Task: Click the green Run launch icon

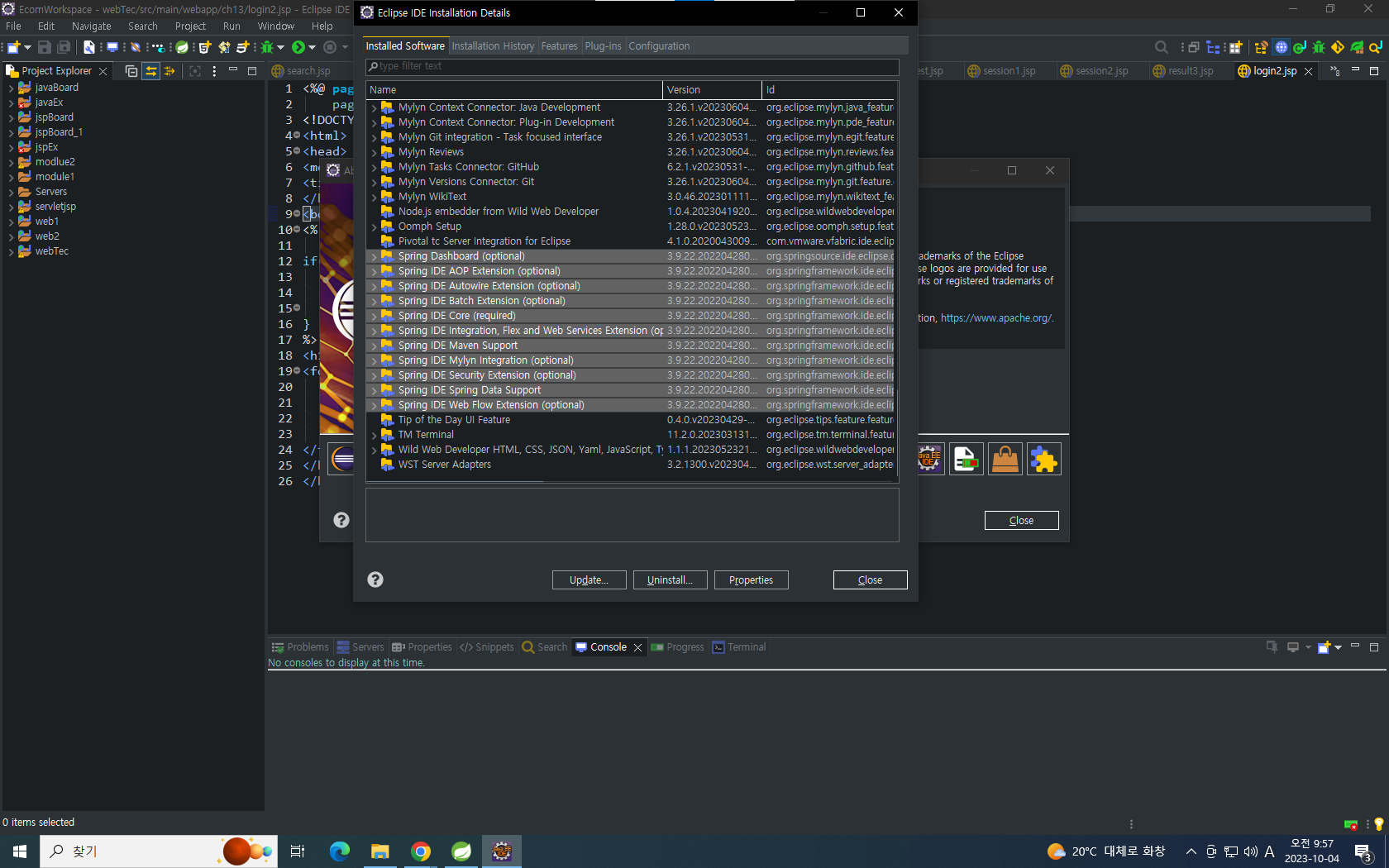Action: tap(298, 47)
